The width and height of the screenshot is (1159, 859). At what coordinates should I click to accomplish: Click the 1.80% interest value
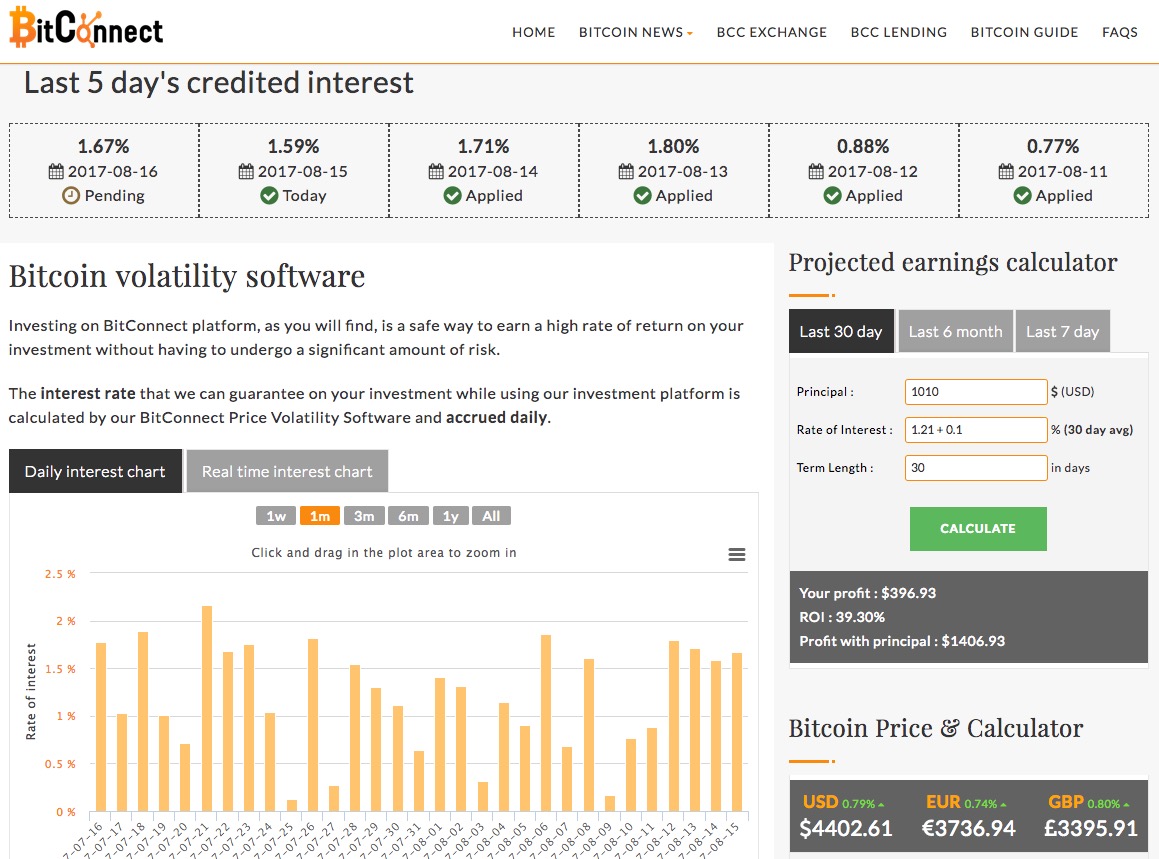[x=673, y=146]
